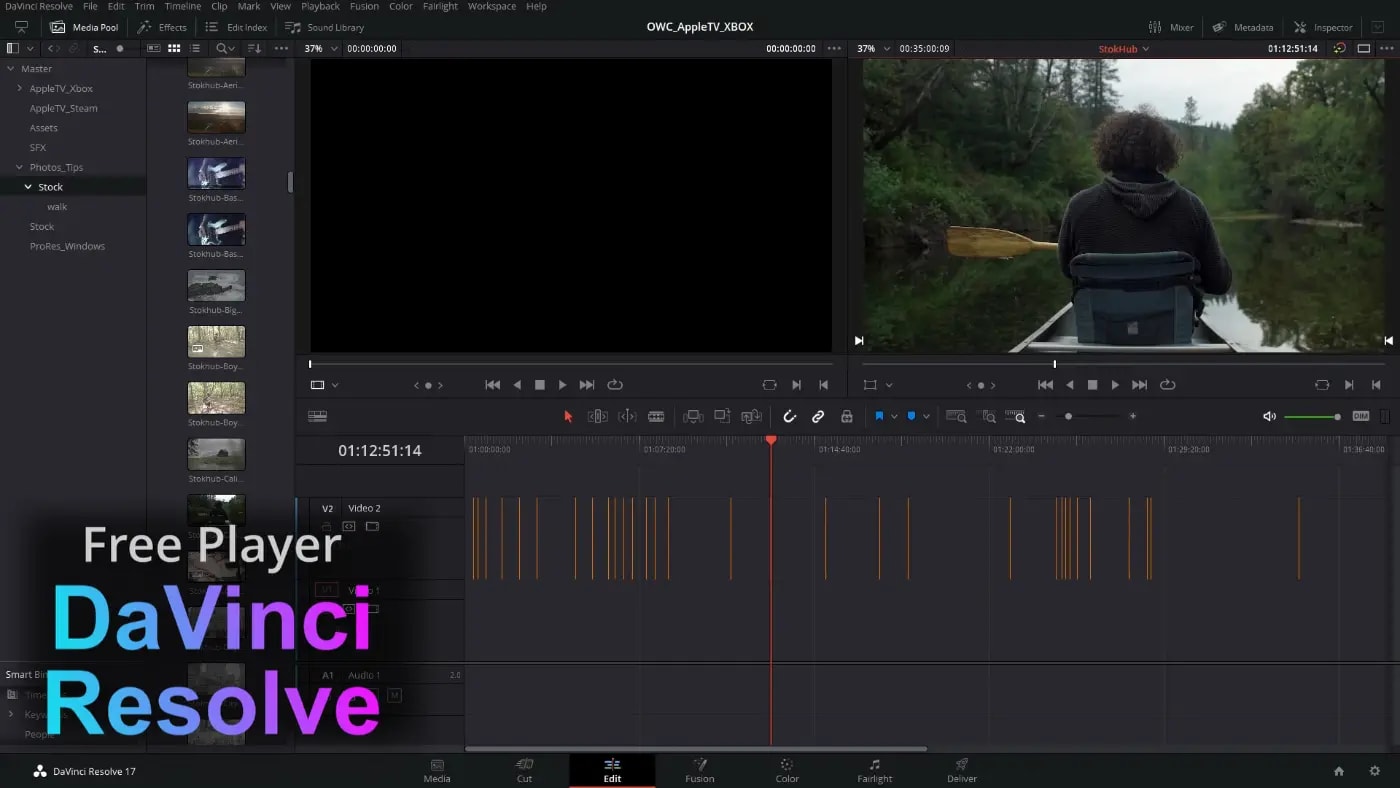The image size is (1400, 788).
Task: Toggle the linked selection chain icon
Action: pos(818,416)
